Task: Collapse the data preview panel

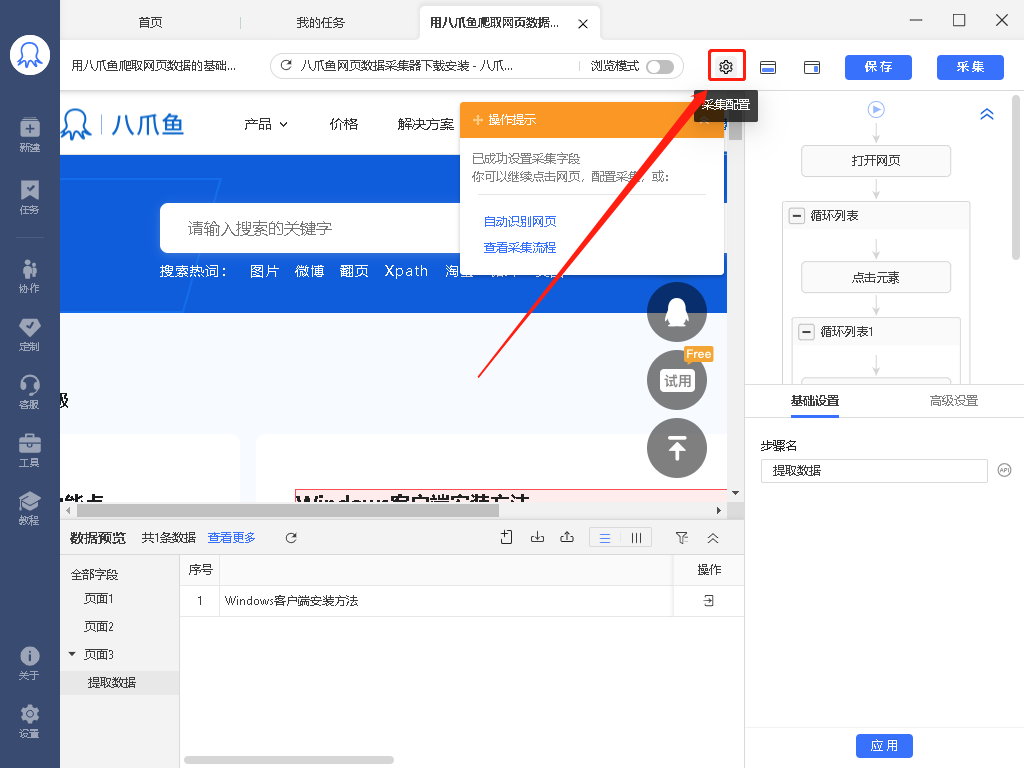Action: 712,538
